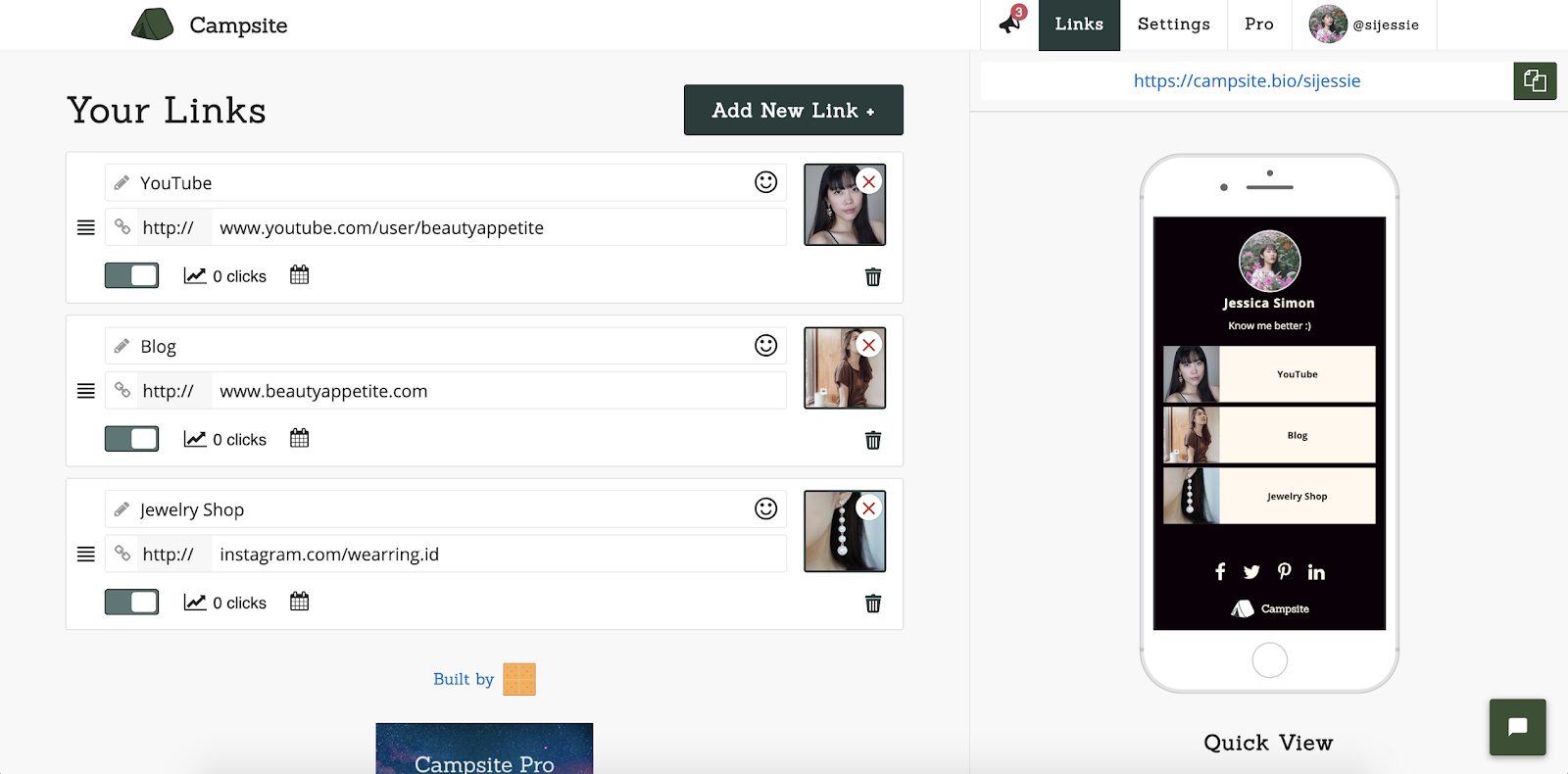1568x774 pixels.
Task: Edit the Blog title field
Action: (446, 346)
